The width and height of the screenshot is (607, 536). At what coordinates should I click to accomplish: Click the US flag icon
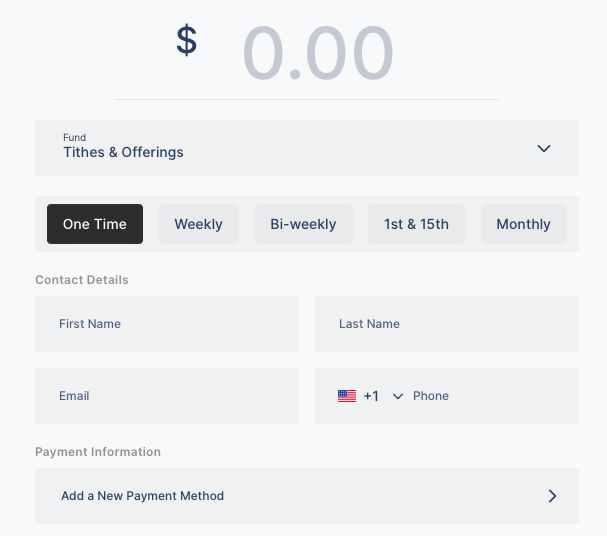(x=347, y=396)
